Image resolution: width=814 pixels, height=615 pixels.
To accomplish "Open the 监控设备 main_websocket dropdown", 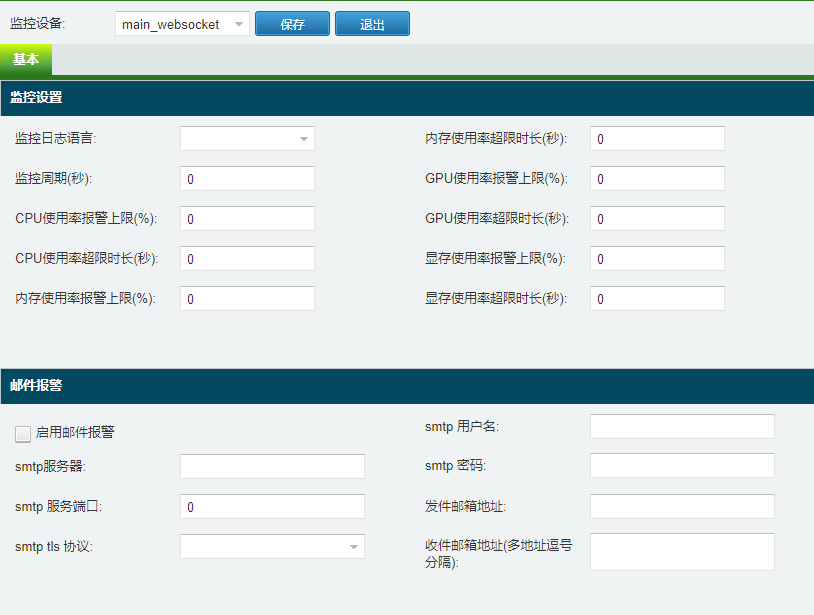I will (x=182, y=24).
